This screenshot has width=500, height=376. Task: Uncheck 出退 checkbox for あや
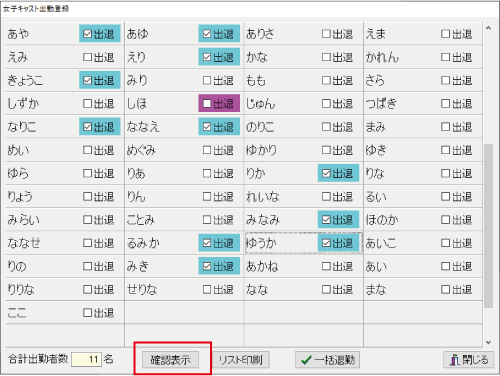coord(87,34)
